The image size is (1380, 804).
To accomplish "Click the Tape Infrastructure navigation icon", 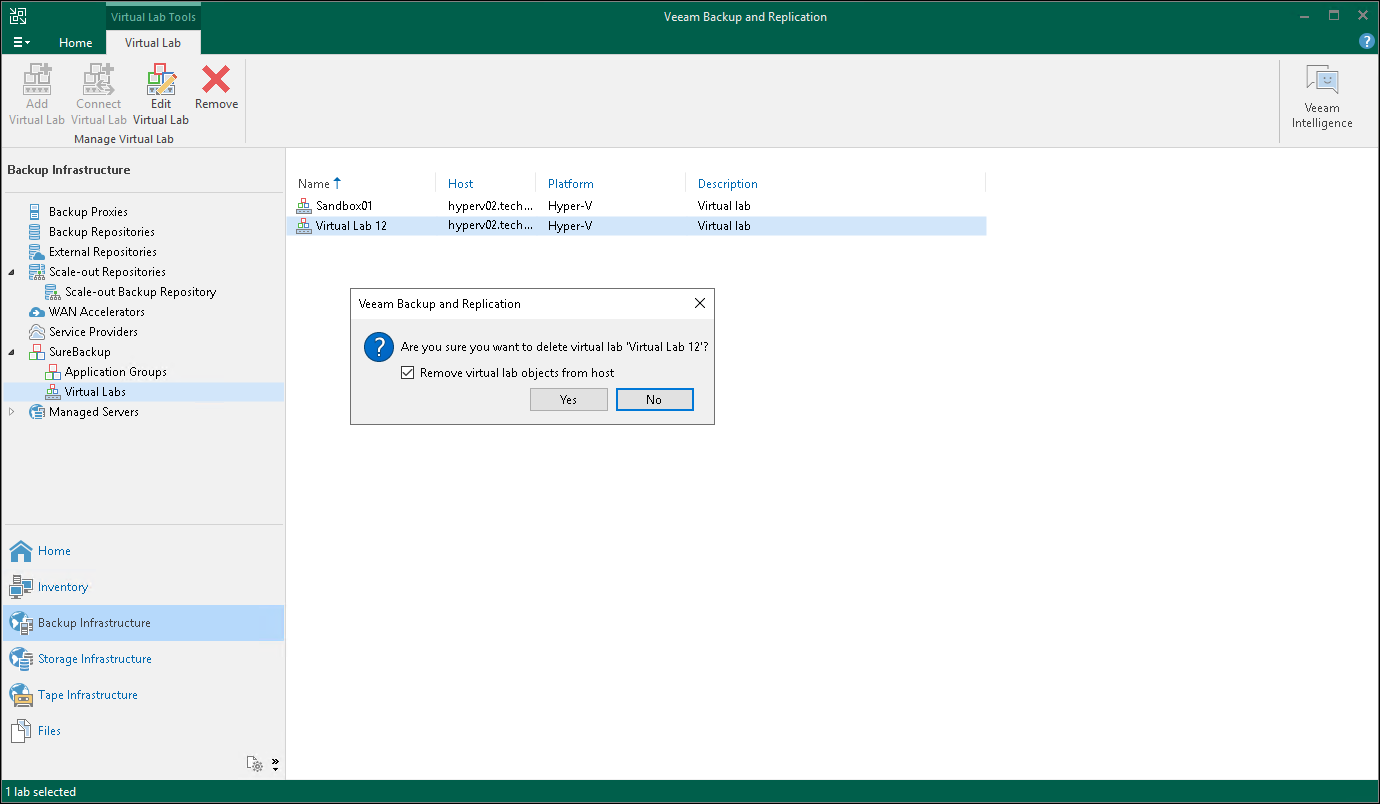I will (x=21, y=695).
